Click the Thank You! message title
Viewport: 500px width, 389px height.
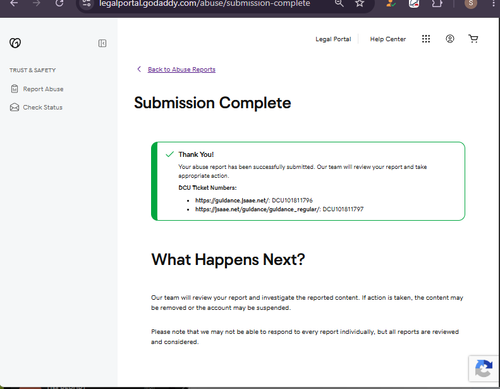coord(196,154)
